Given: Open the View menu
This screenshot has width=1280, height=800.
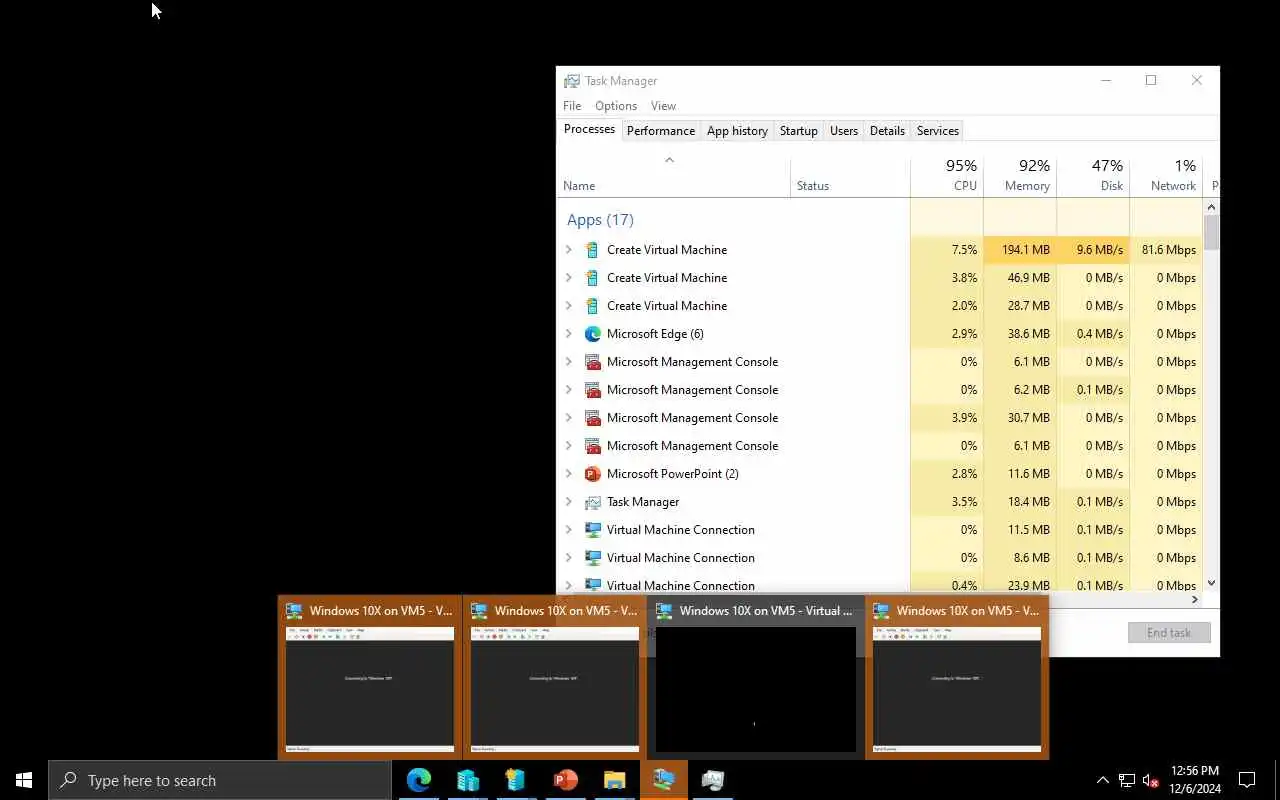Looking at the screenshot, I should point(663,106).
